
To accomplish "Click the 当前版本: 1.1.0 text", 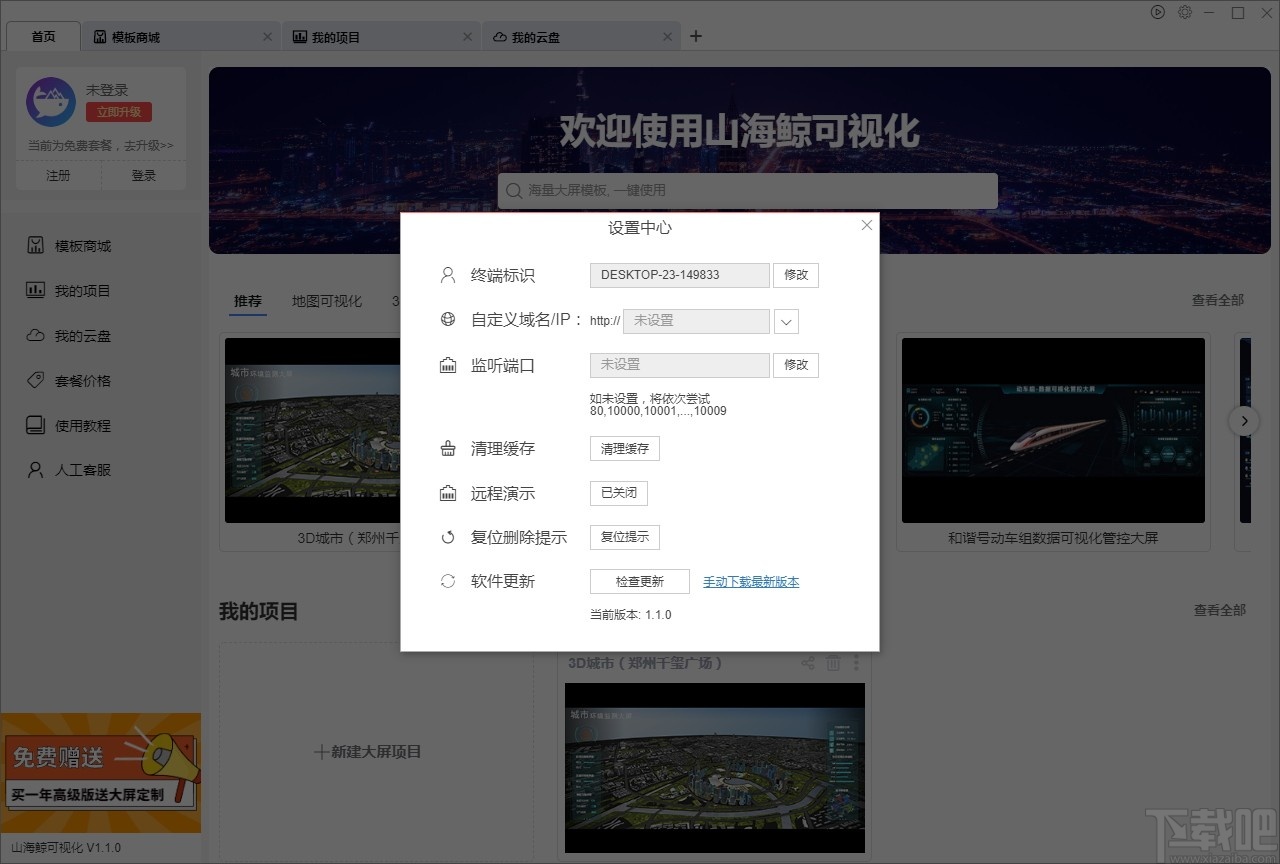I will [x=631, y=615].
